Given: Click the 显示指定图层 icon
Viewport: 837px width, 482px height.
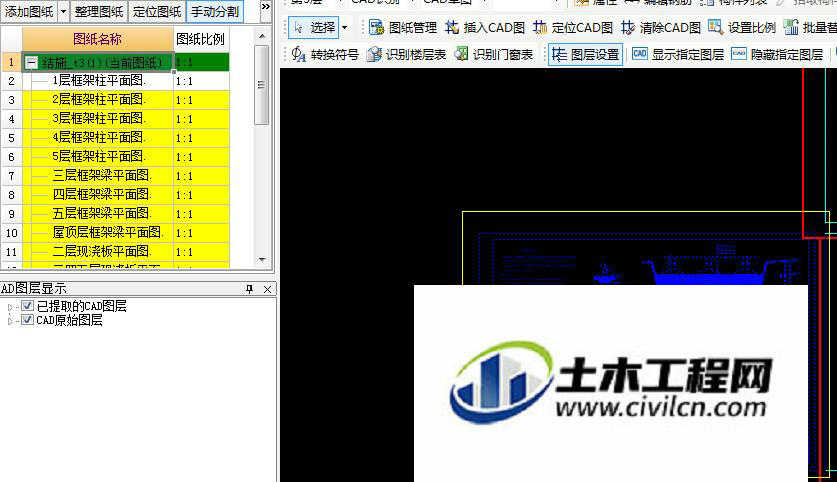Looking at the screenshot, I should [639, 54].
